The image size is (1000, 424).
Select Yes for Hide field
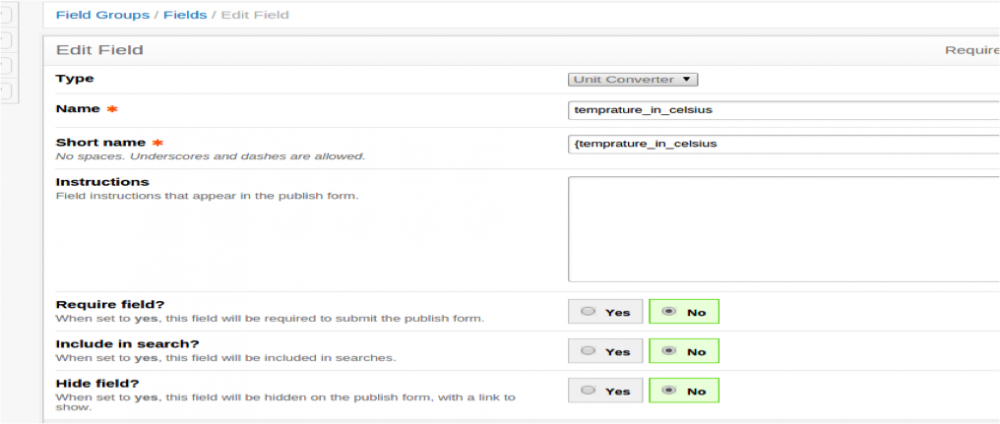(607, 390)
